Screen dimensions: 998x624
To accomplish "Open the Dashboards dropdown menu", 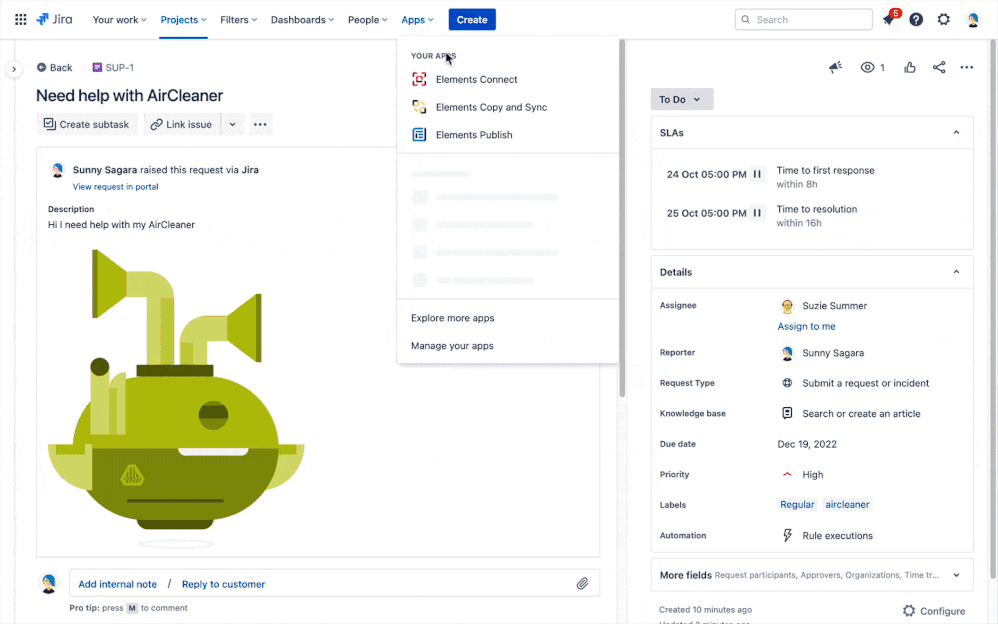I will [x=302, y=20].
